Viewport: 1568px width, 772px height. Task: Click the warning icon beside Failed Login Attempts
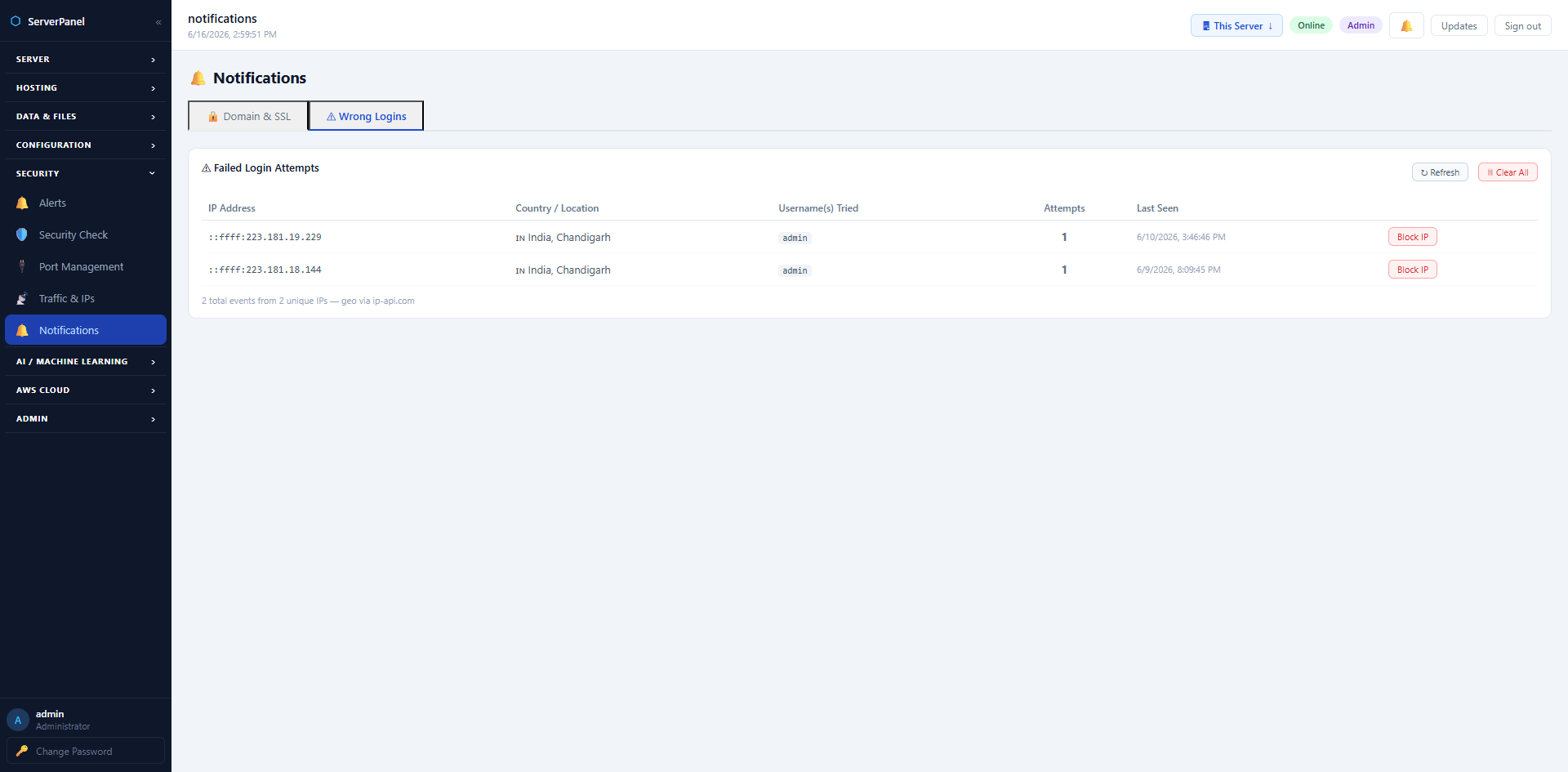(207, 168)
